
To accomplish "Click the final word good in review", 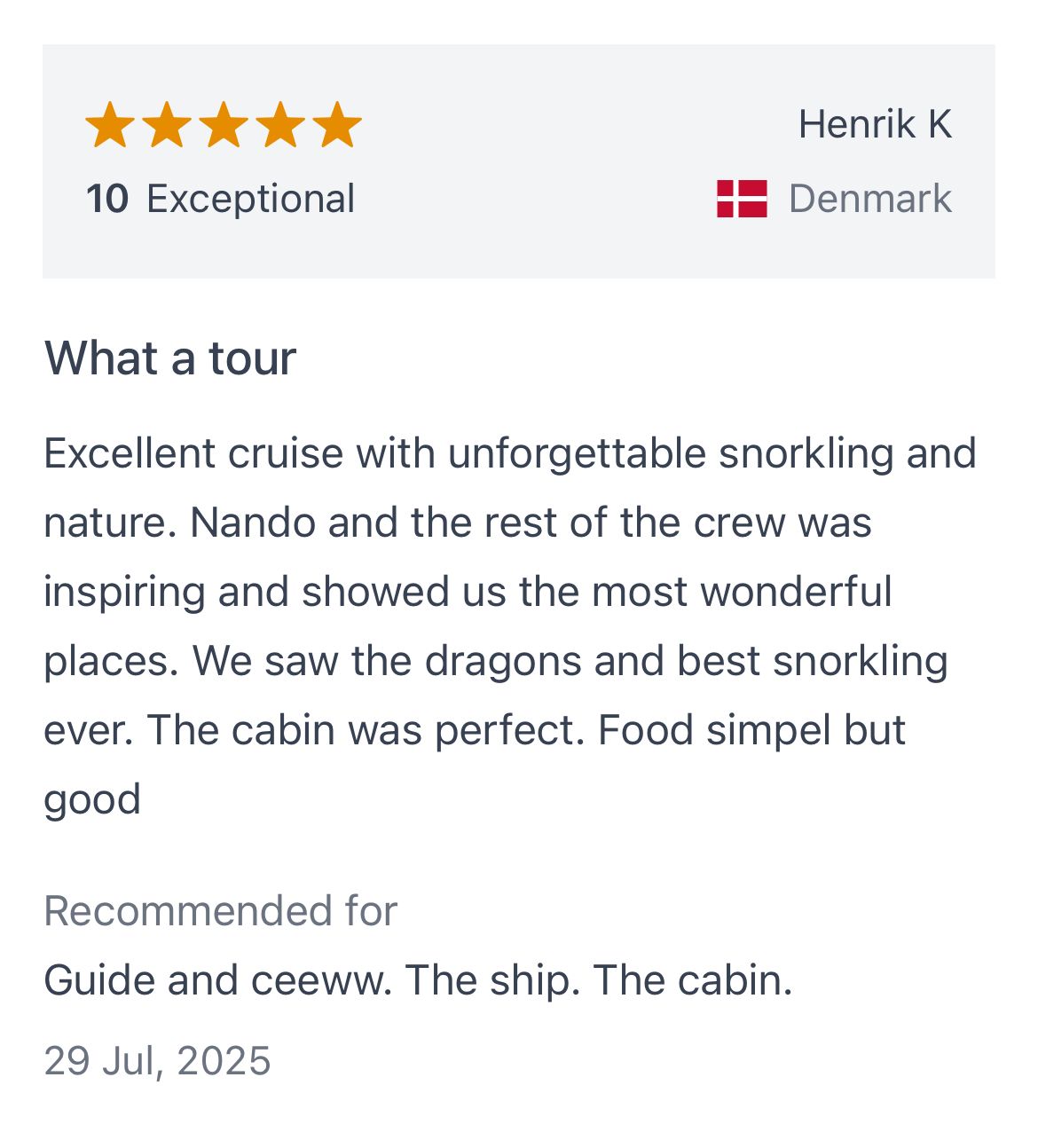I will click(92, 800).
